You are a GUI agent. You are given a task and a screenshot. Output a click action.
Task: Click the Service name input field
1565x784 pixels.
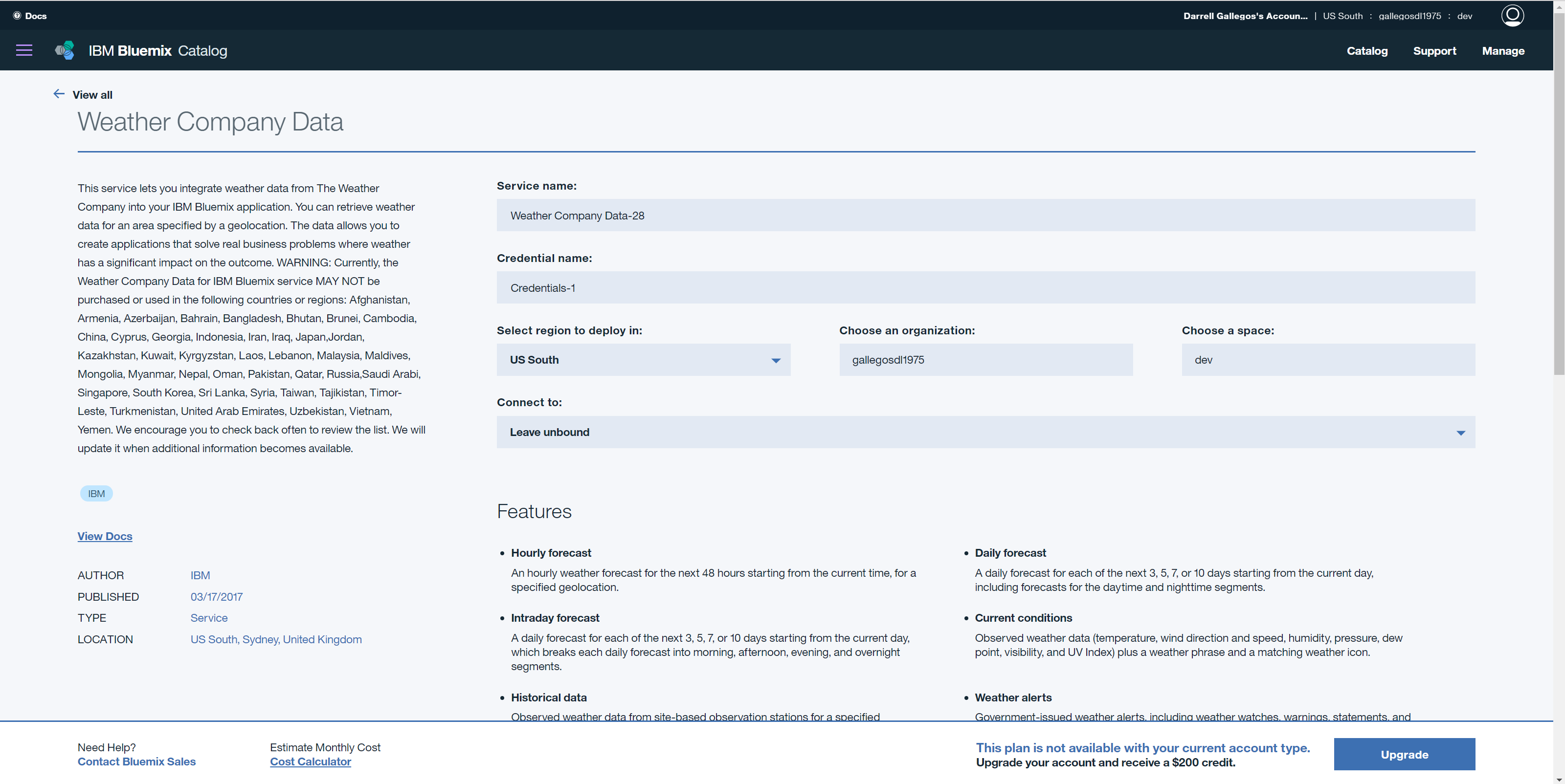pos(985,215)
